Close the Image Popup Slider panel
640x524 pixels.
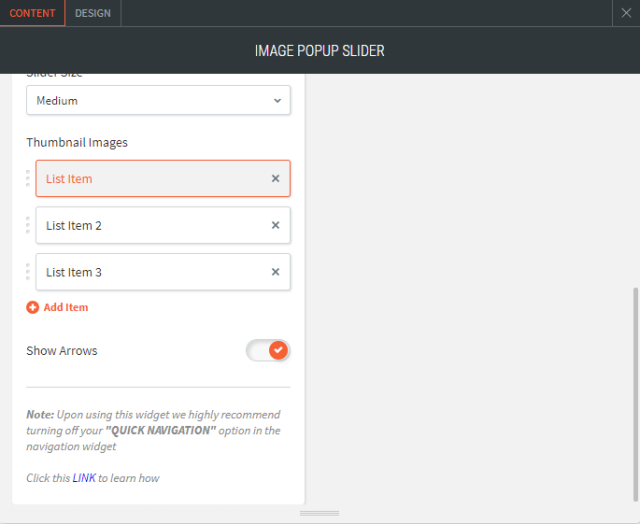(625, 13)
